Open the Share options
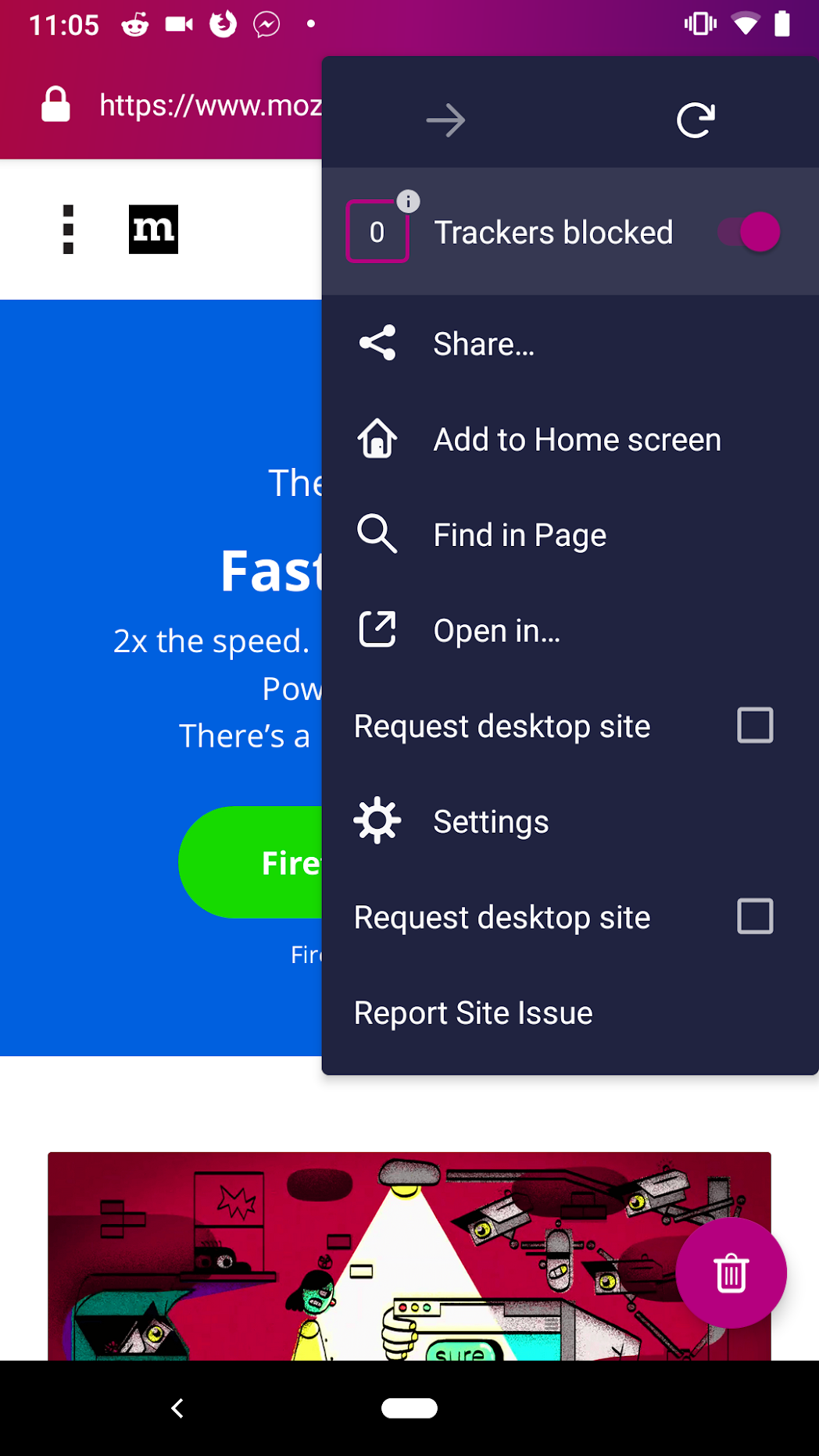The height and width of the screenshot is (1456, 819). click(483, 343)
